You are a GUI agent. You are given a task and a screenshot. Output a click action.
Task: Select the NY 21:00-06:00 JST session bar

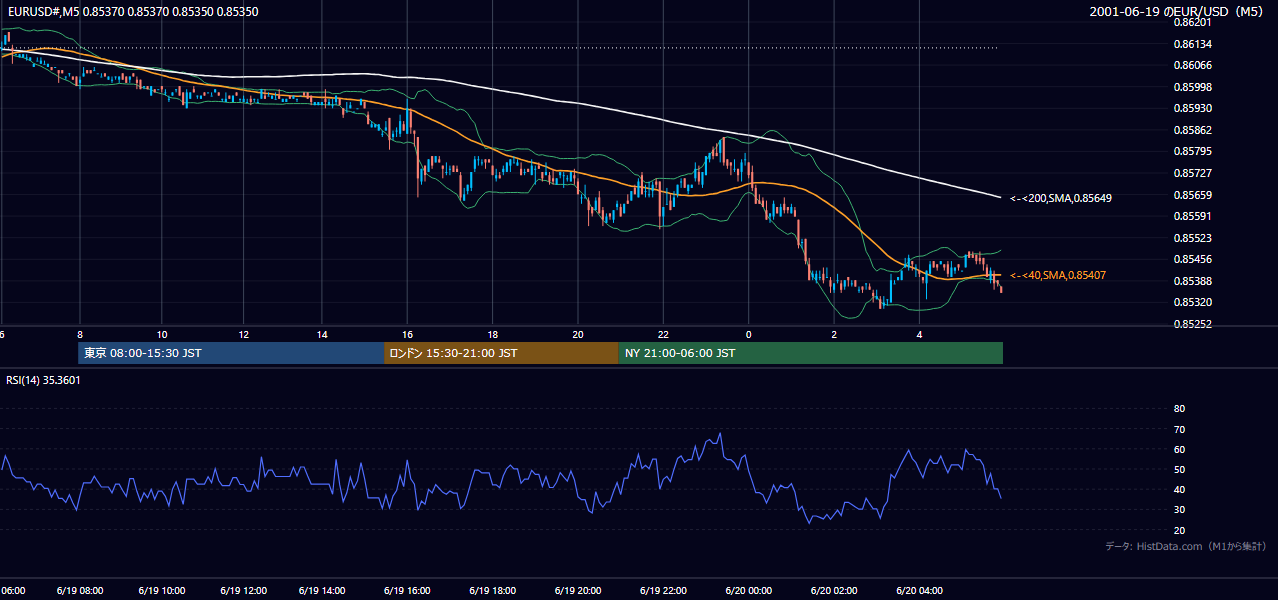[811, 353]
